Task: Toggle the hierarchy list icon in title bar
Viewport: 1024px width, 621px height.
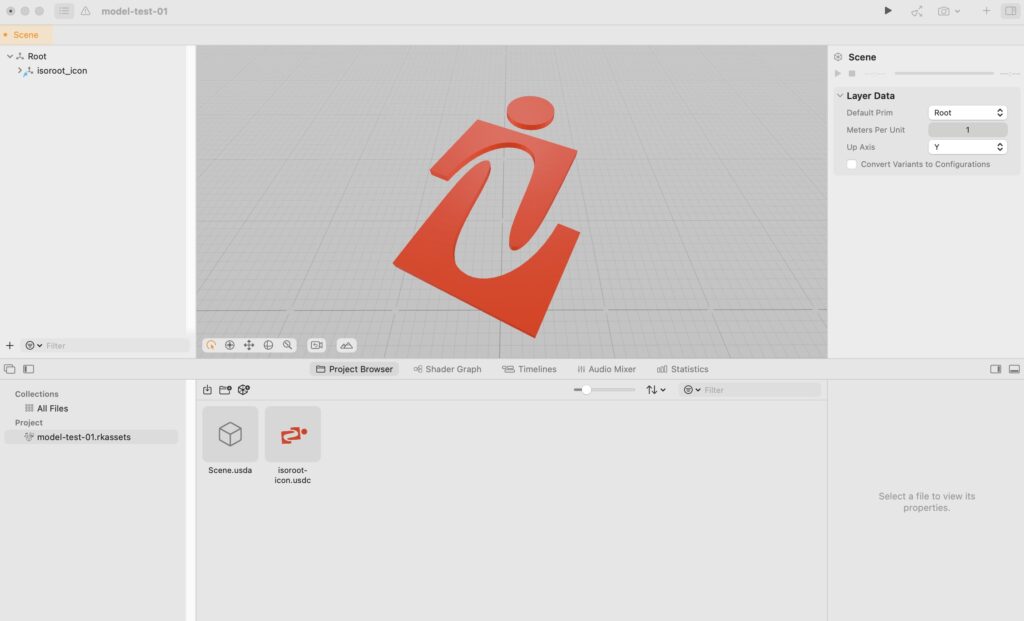Action: tap(64, 11)
